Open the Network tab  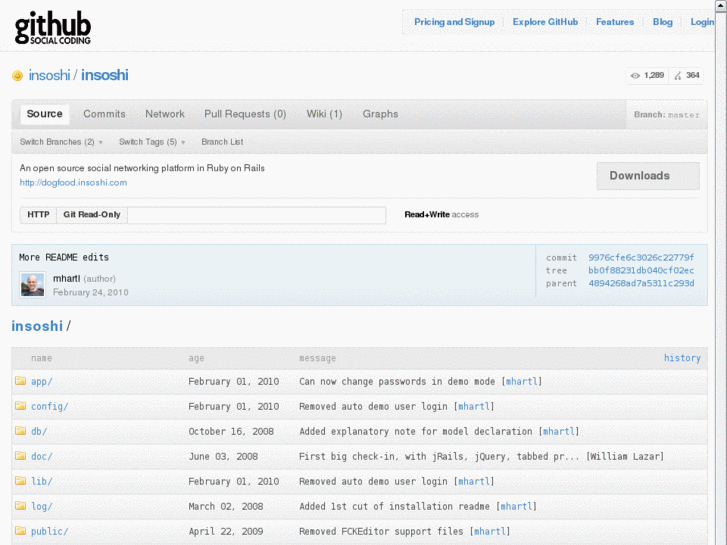coord(165,114)
